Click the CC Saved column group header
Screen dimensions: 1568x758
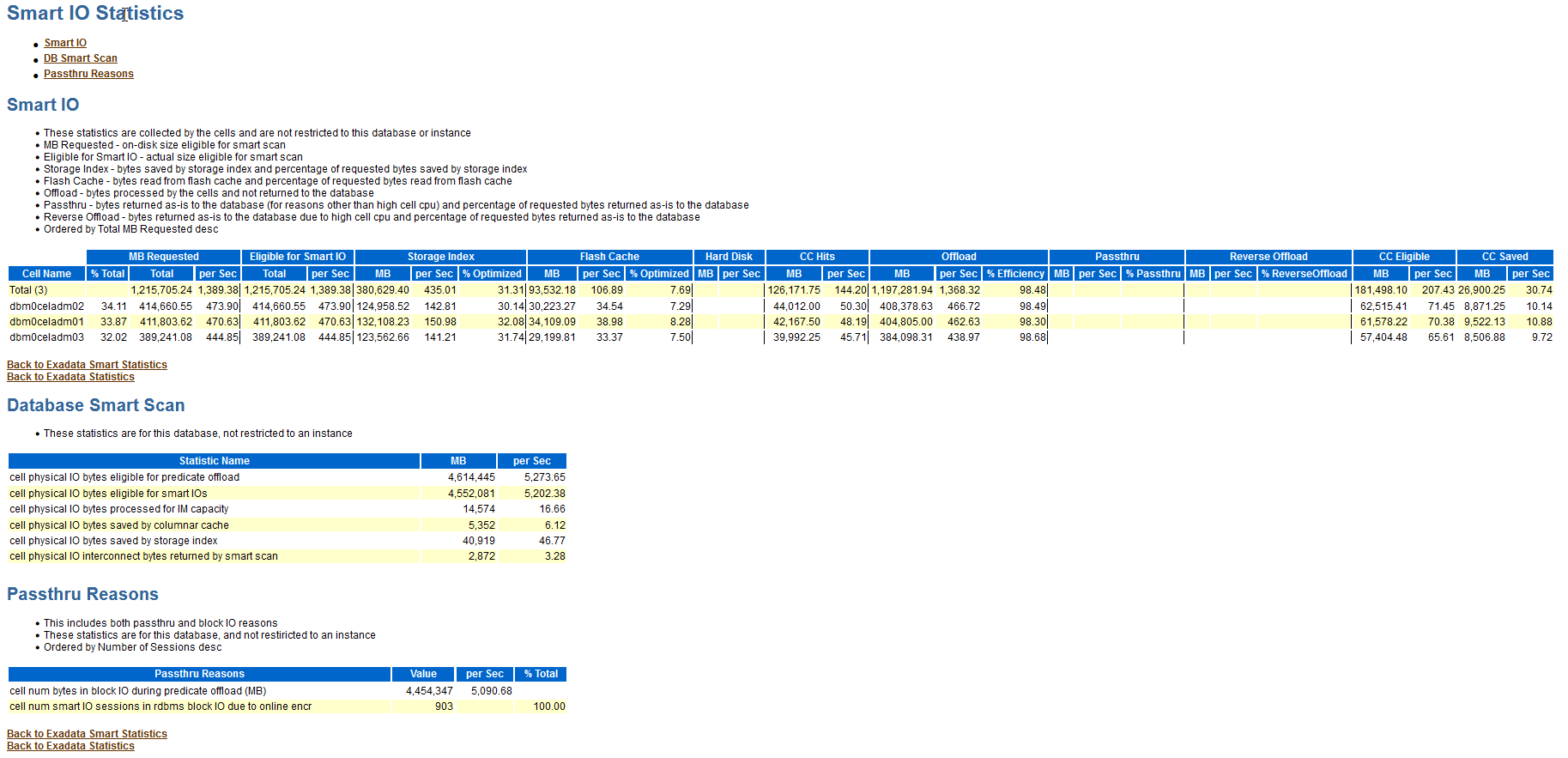click(1504, 257)
